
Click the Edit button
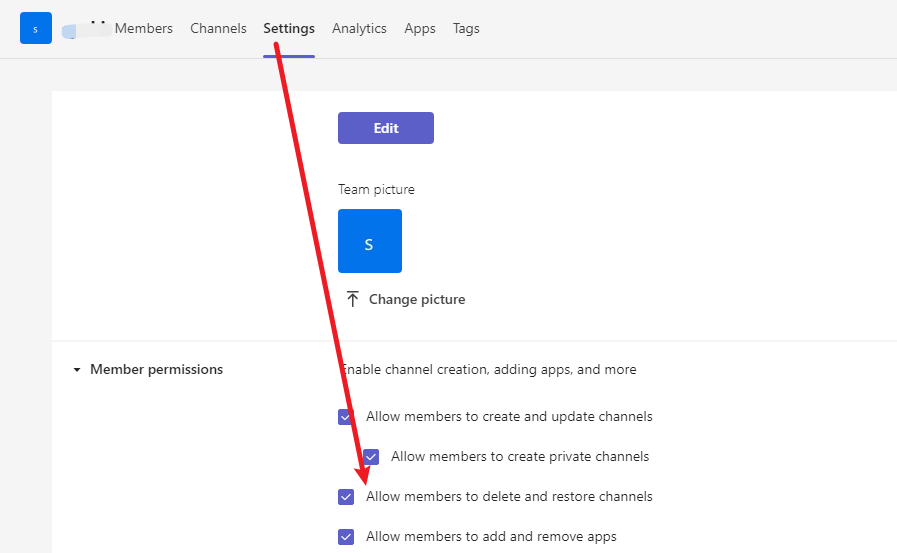[386, 128]
